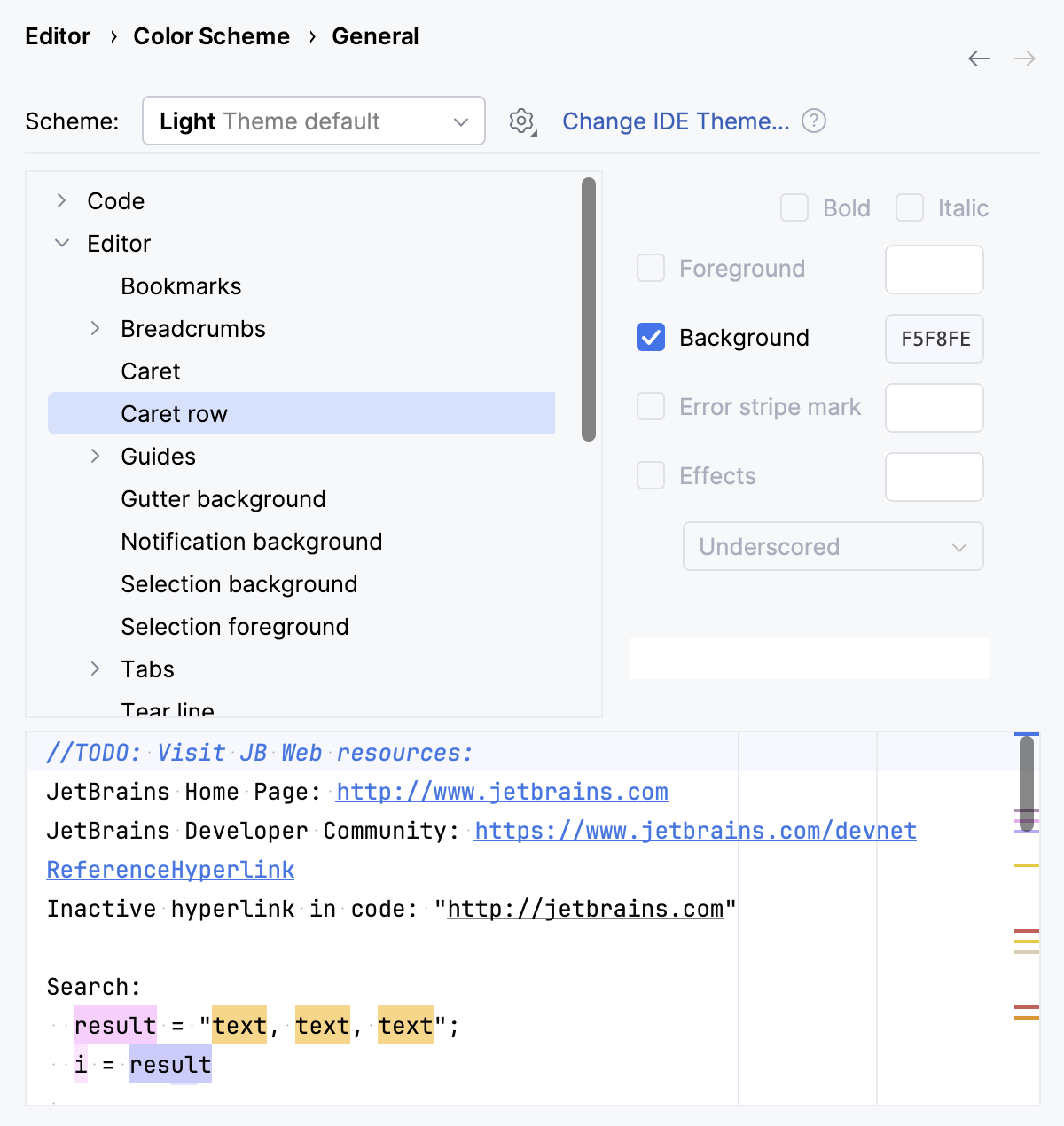Click the Editor breadcrumb
Viewport: 1064px width, 1126px height.
[x=57, y=36]
